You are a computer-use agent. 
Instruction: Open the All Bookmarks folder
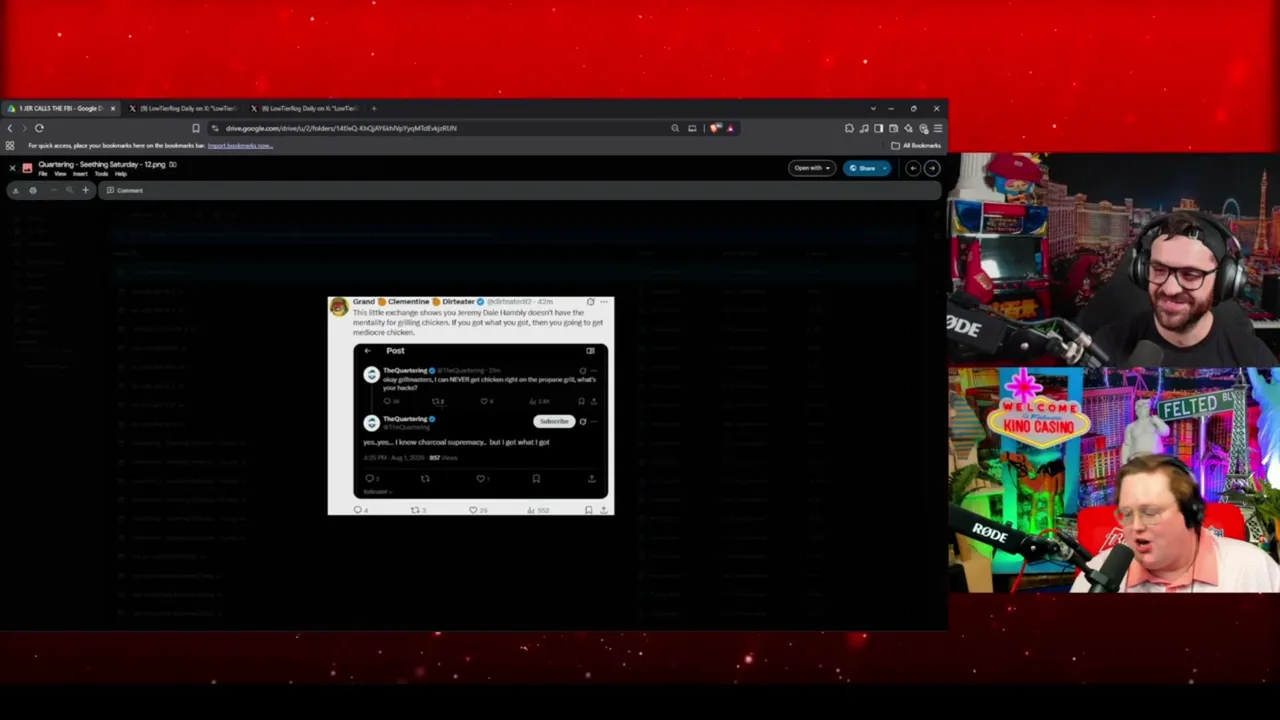point(916,146)
